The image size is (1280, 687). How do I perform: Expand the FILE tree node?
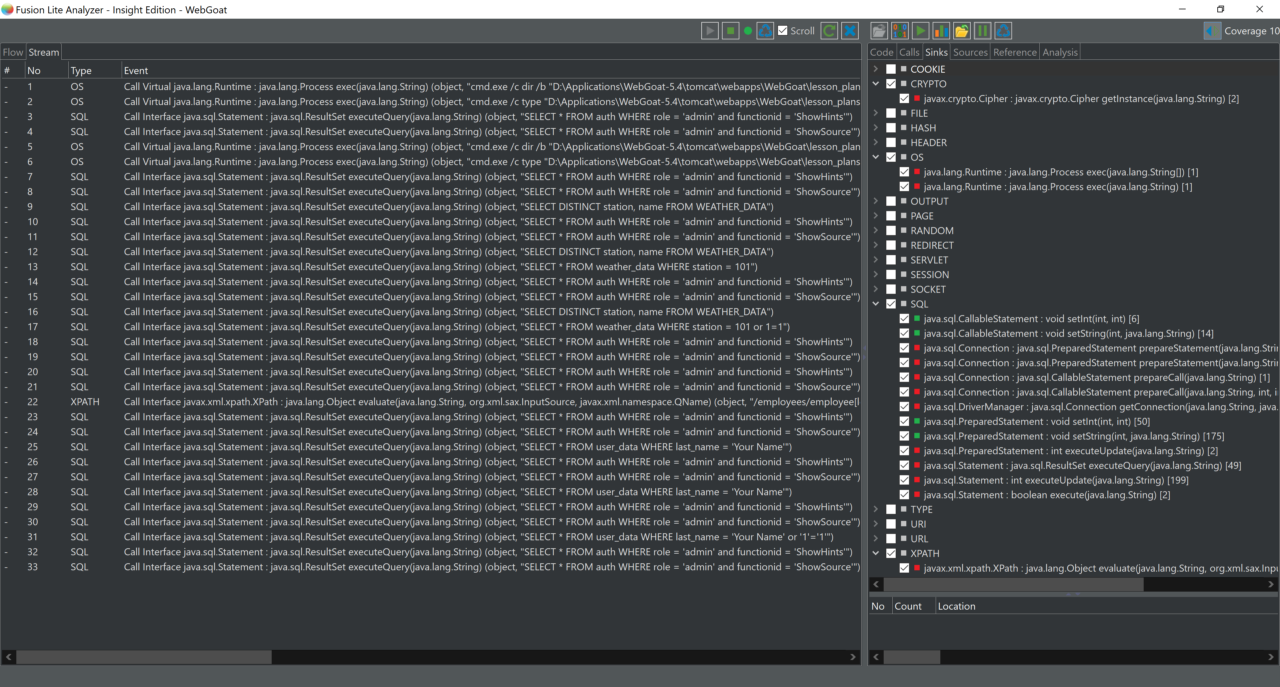pos(876,113)
